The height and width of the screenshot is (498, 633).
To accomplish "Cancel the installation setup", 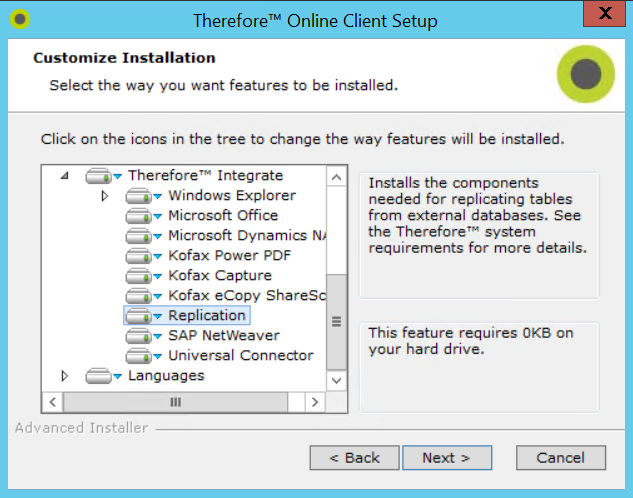I will [x=560, y=458].
